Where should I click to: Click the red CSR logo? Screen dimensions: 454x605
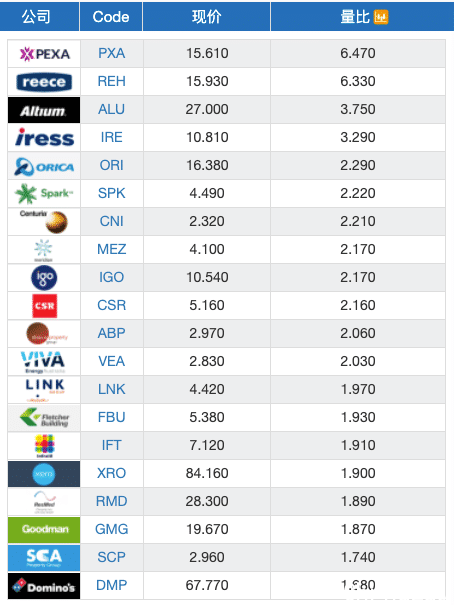coord(44,306)
